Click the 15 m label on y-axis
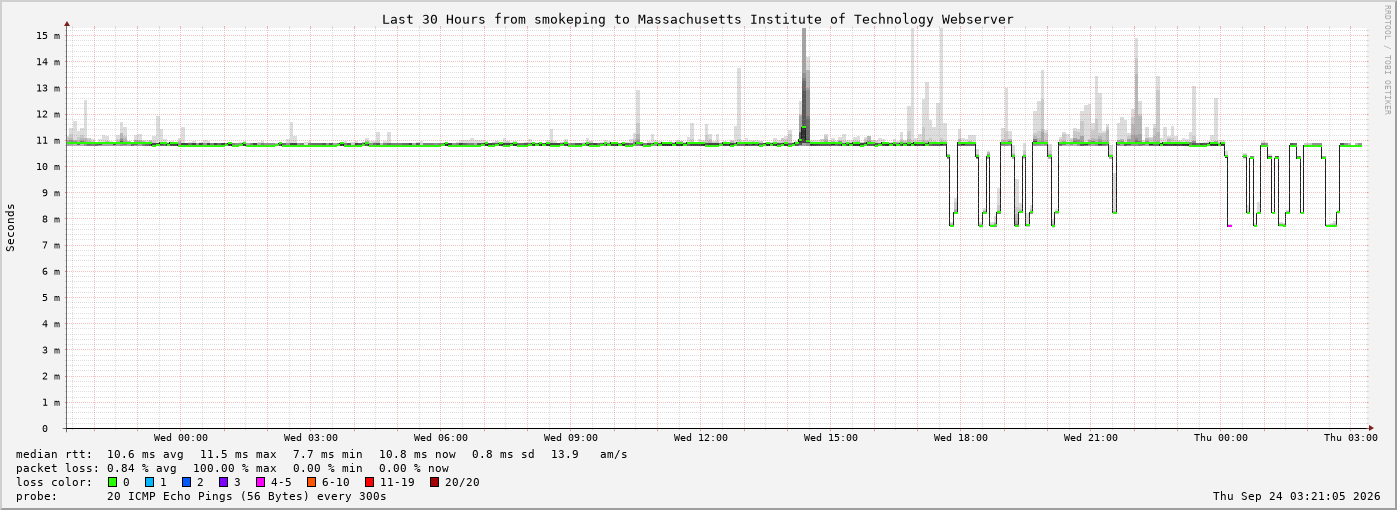The height and width of the screenshot is (510, 1397). 48,35
